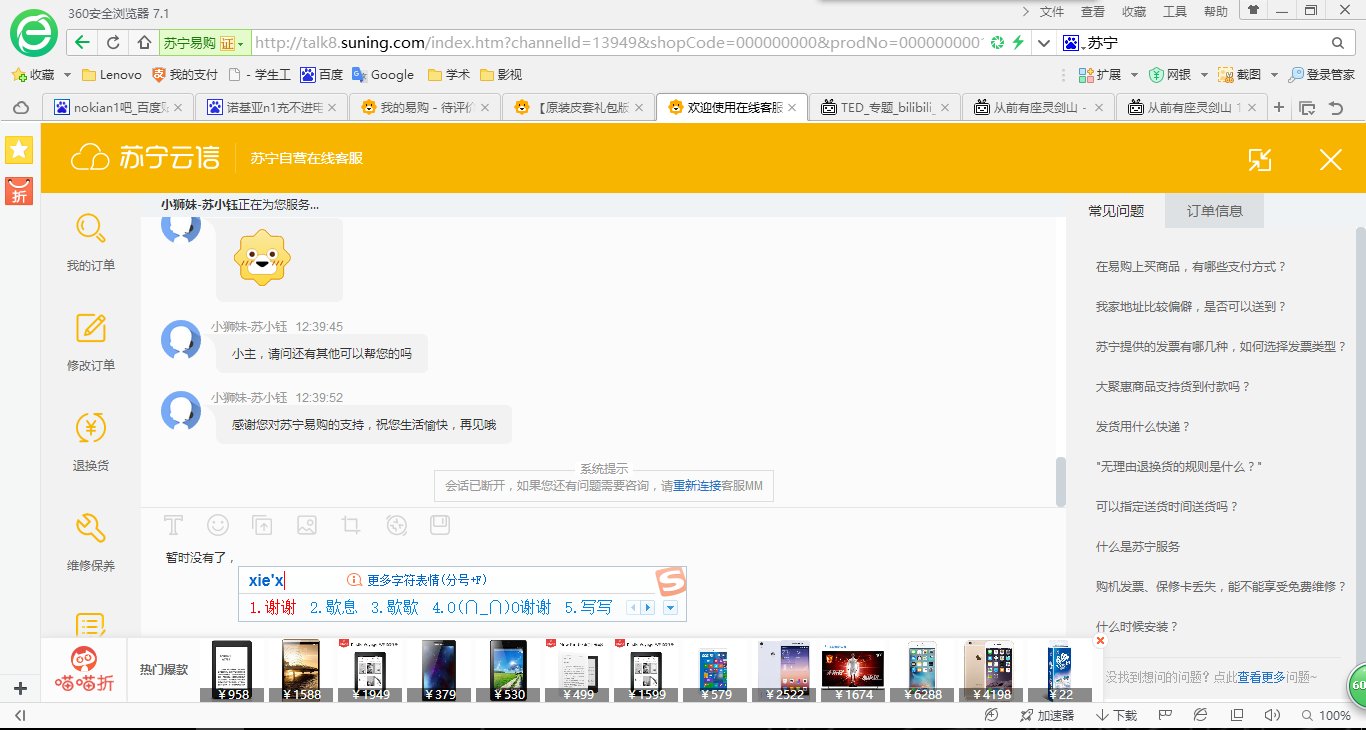Expand the 收藏 bookmarks dropdown arrow
Image resolution: width=1366 pixels, height=730 pixels.
click(67, 75)
